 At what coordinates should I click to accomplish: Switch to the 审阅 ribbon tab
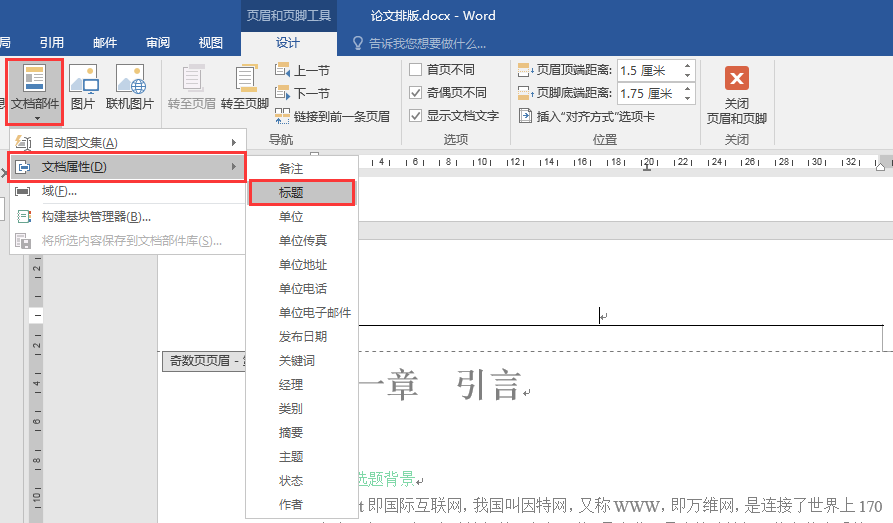(157, 43)
